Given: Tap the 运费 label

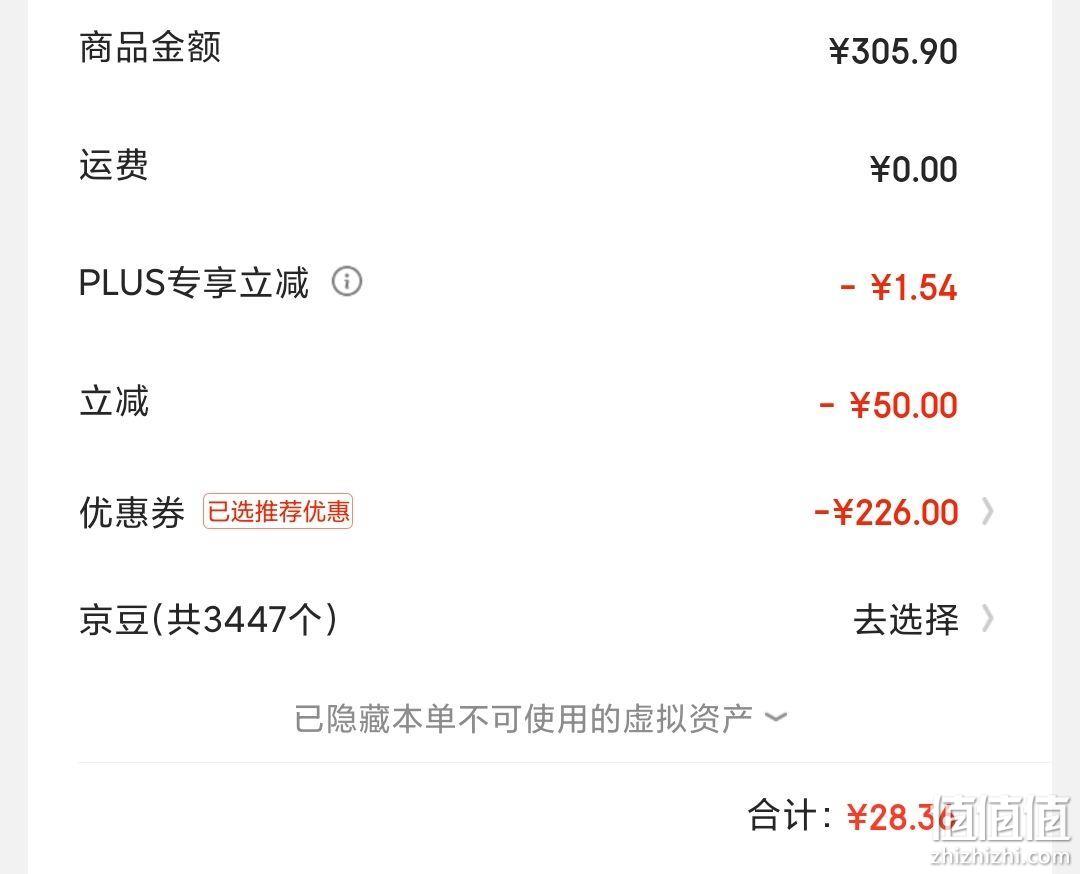Looking at the screenshot, I should point(114,165).
